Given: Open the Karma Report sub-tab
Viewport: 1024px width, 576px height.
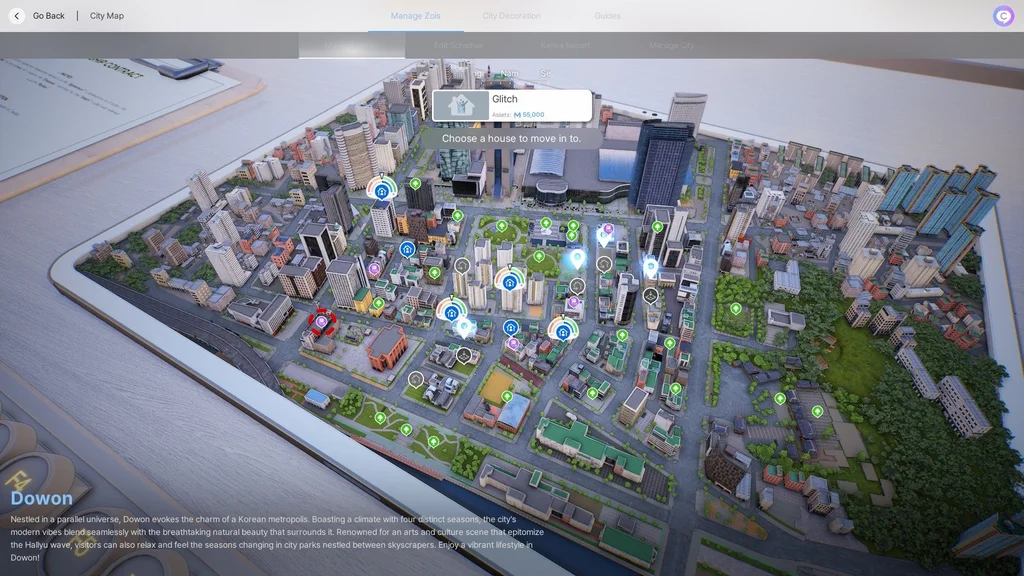Looking at the screenshot, I should [x=565, y=45].
